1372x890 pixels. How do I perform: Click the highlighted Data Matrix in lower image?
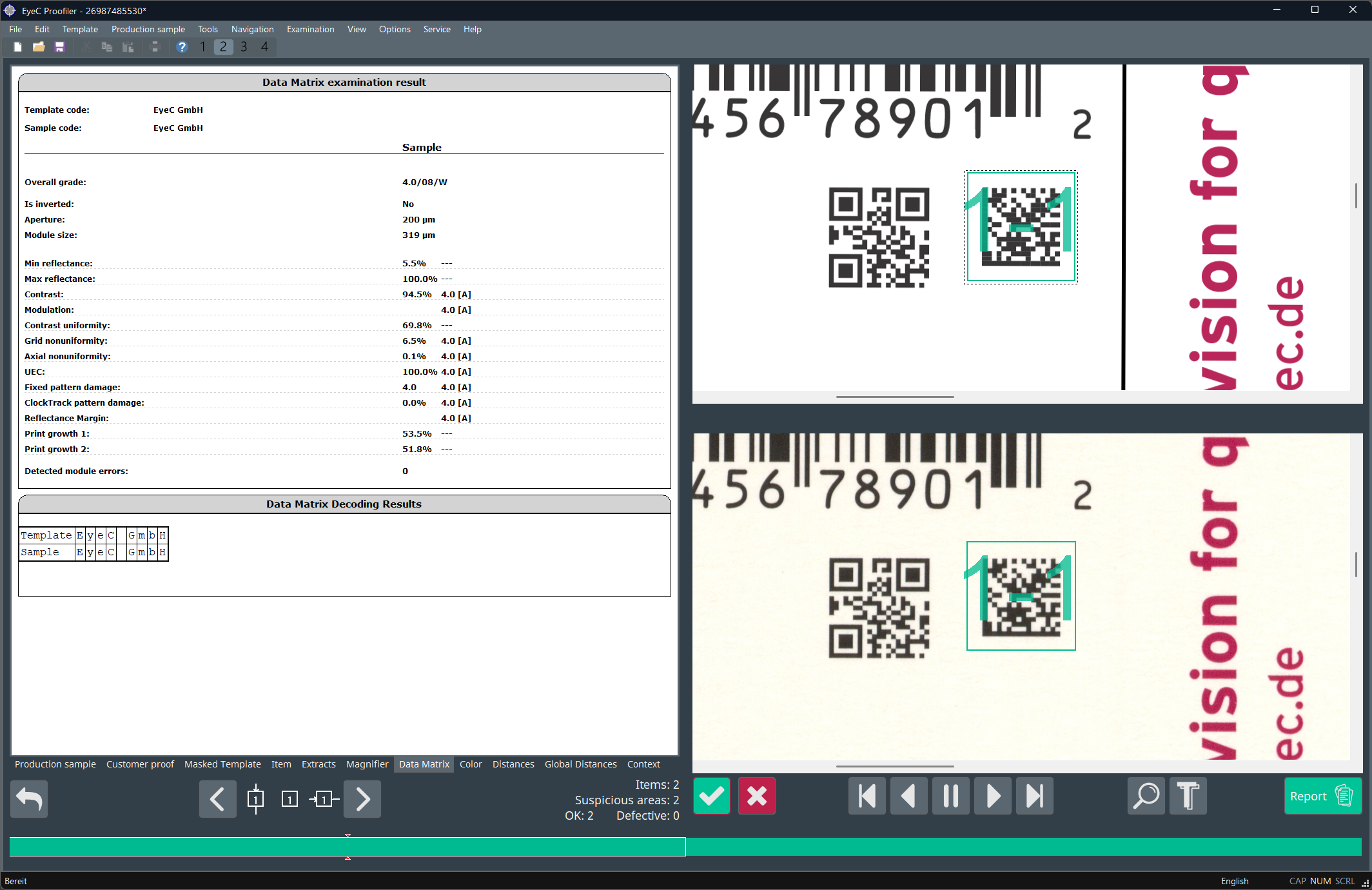tap(1021, 596)
